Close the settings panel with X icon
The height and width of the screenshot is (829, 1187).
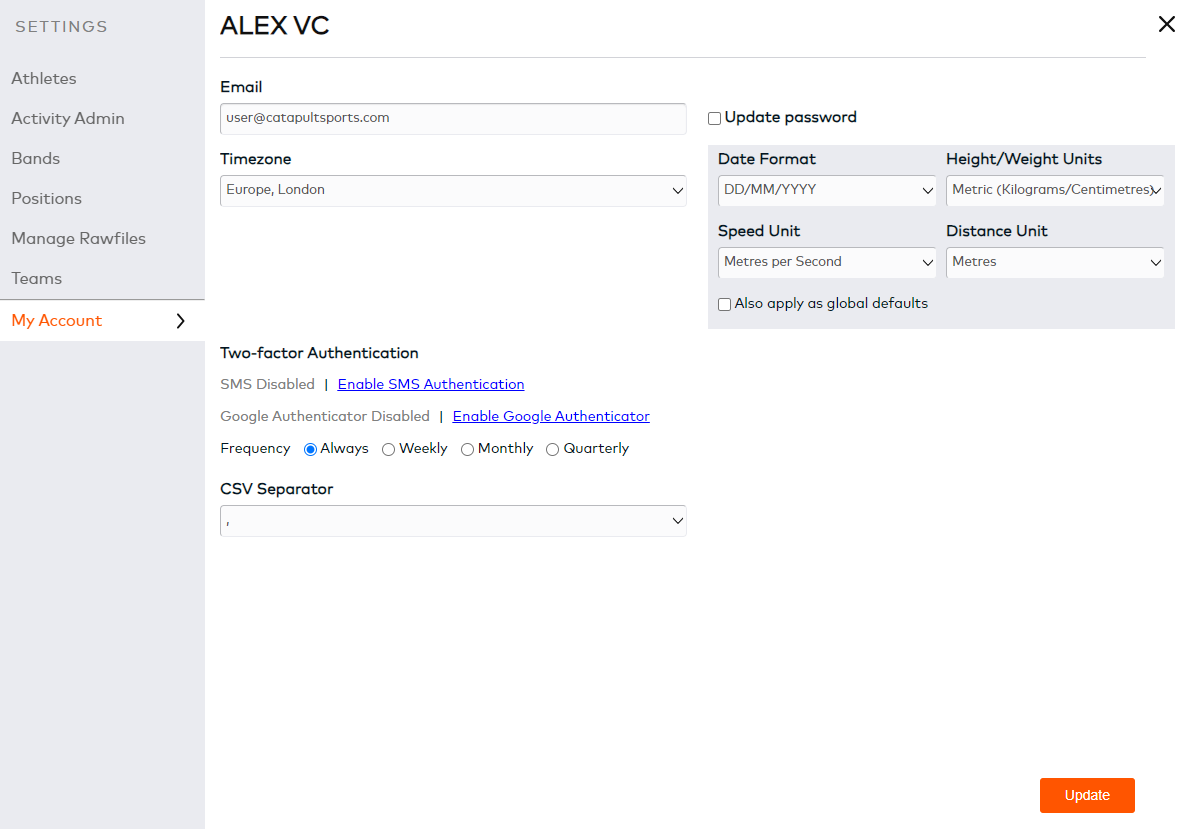(1166, 25)
